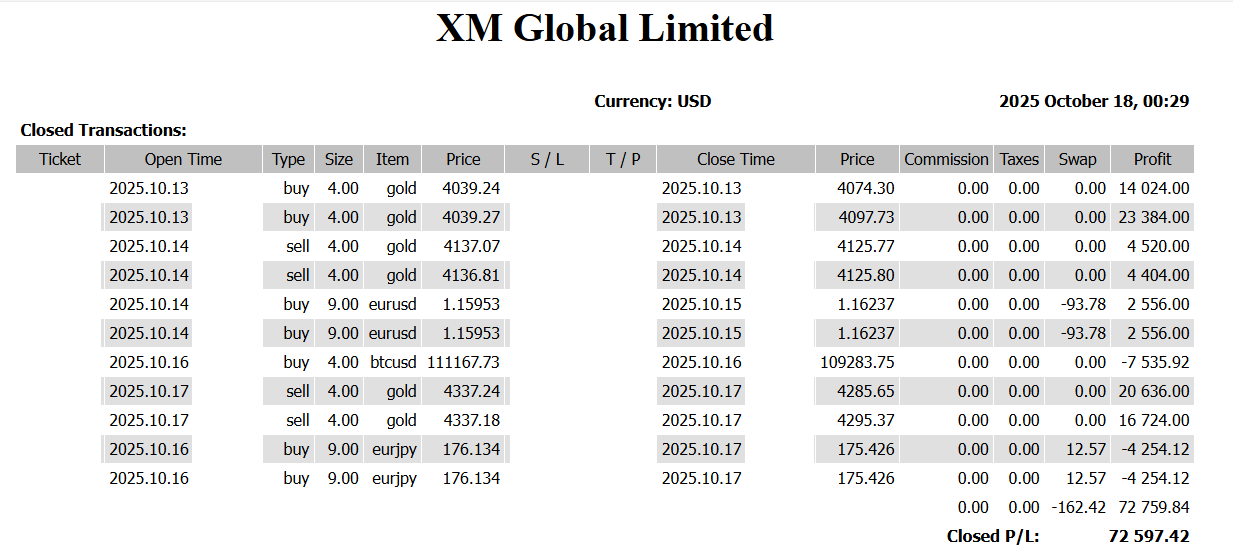Click the Closed P/L total 72 597.42
Viewport: 1233px width, 554px height.
tap(1149, 536)
